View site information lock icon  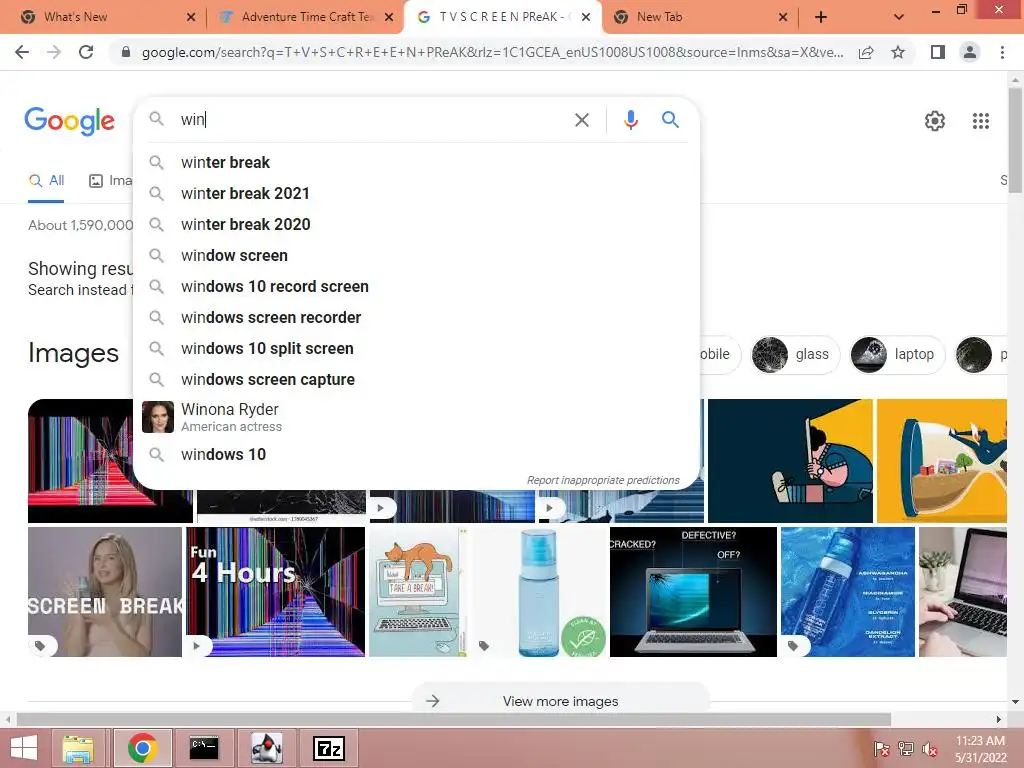(125, 52)
